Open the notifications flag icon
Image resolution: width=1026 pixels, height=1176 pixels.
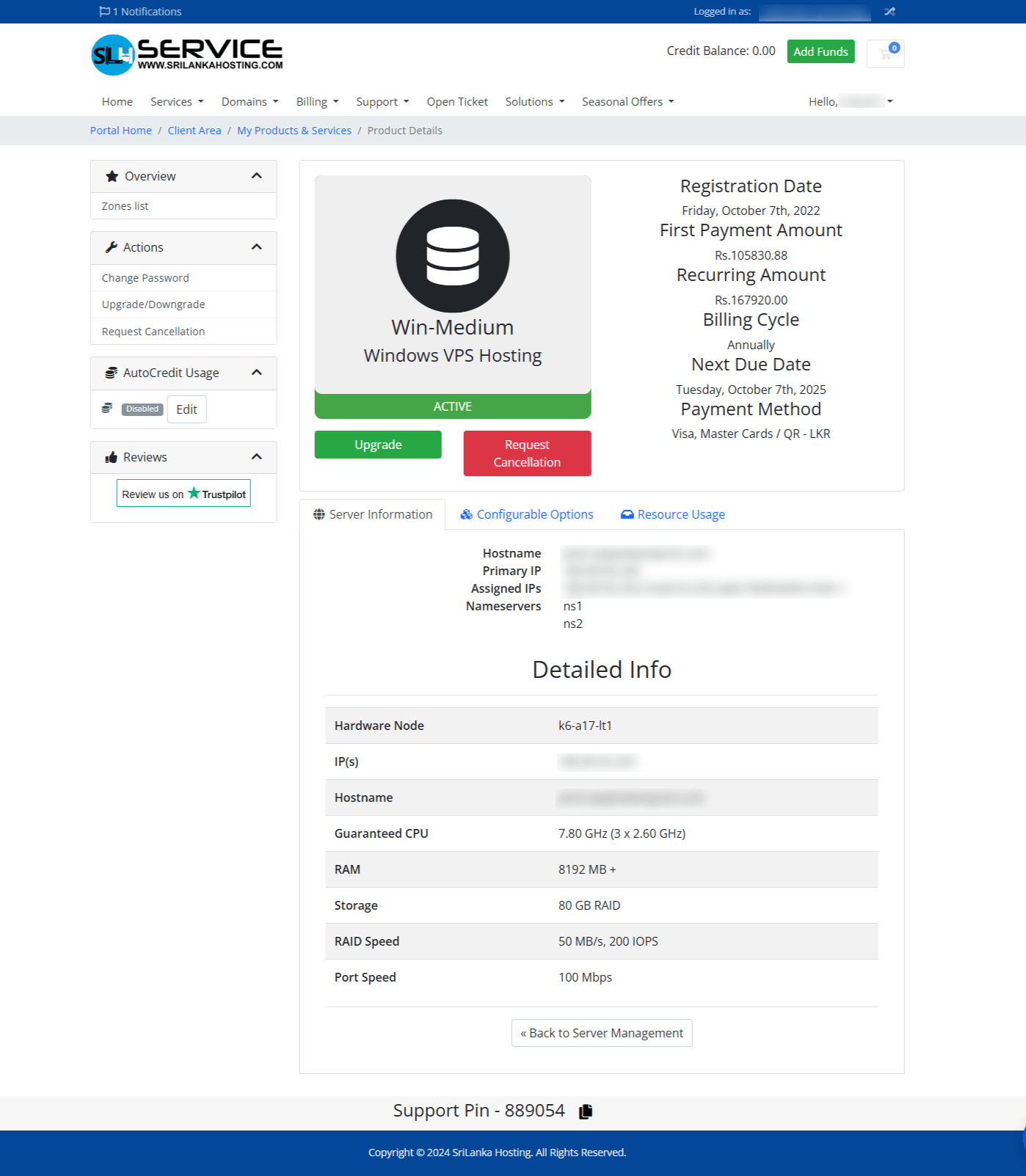[x=104, y=12]
